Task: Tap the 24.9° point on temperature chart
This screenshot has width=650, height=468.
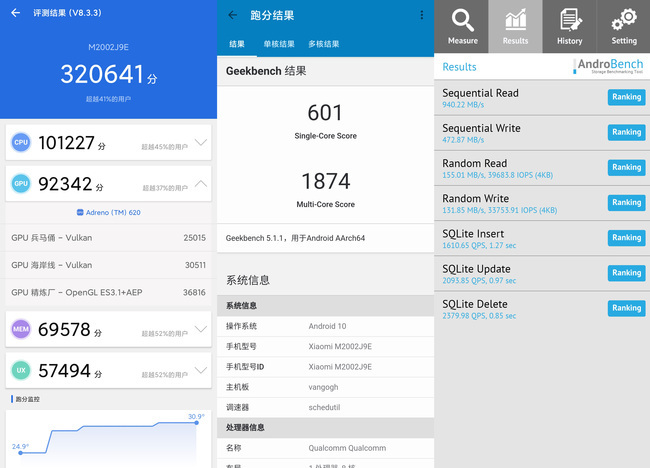Action: point(21,453)
